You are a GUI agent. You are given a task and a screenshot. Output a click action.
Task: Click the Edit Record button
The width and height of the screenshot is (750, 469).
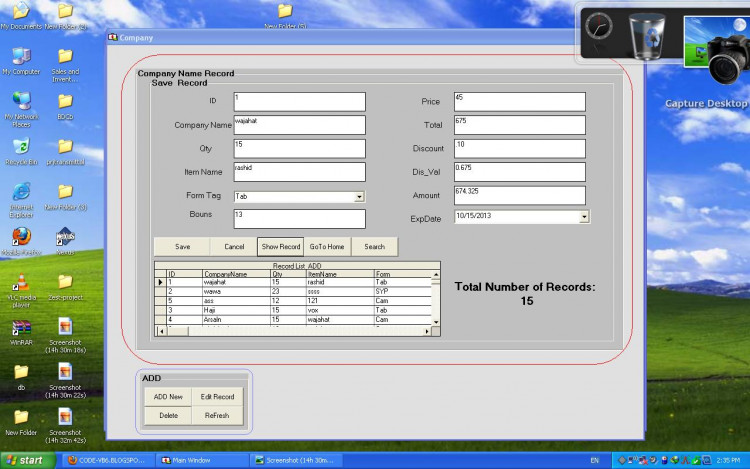(217, 397)
